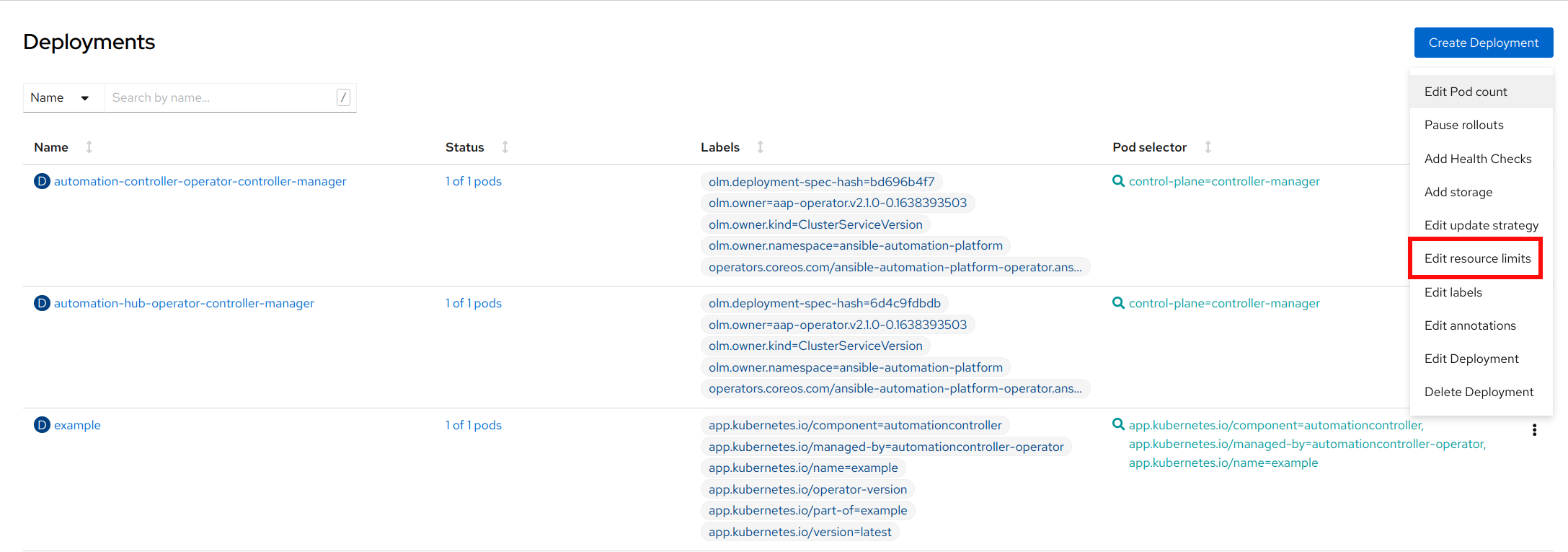
Task: Open 1 of 1 pods link for example
Action: [x=473, y=425]
